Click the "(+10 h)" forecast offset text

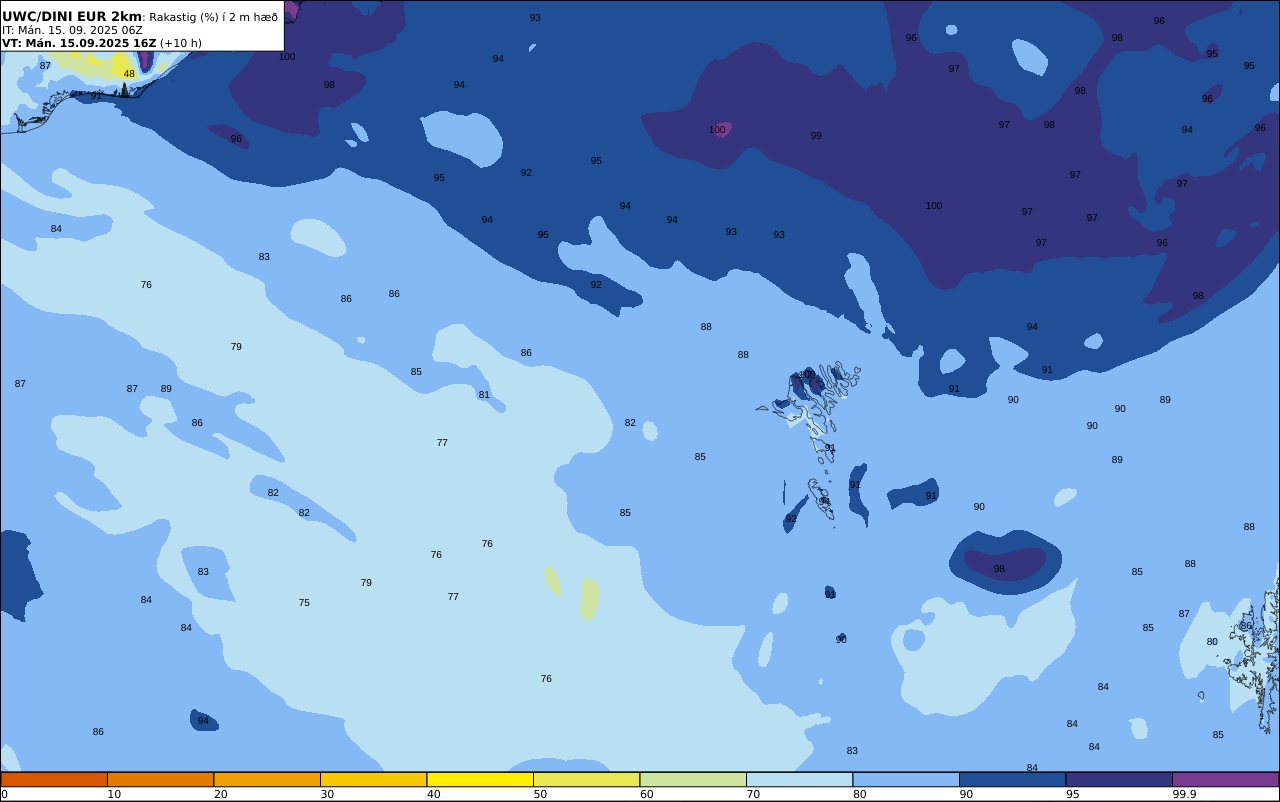pyautogui.click(x=181, y=43)
